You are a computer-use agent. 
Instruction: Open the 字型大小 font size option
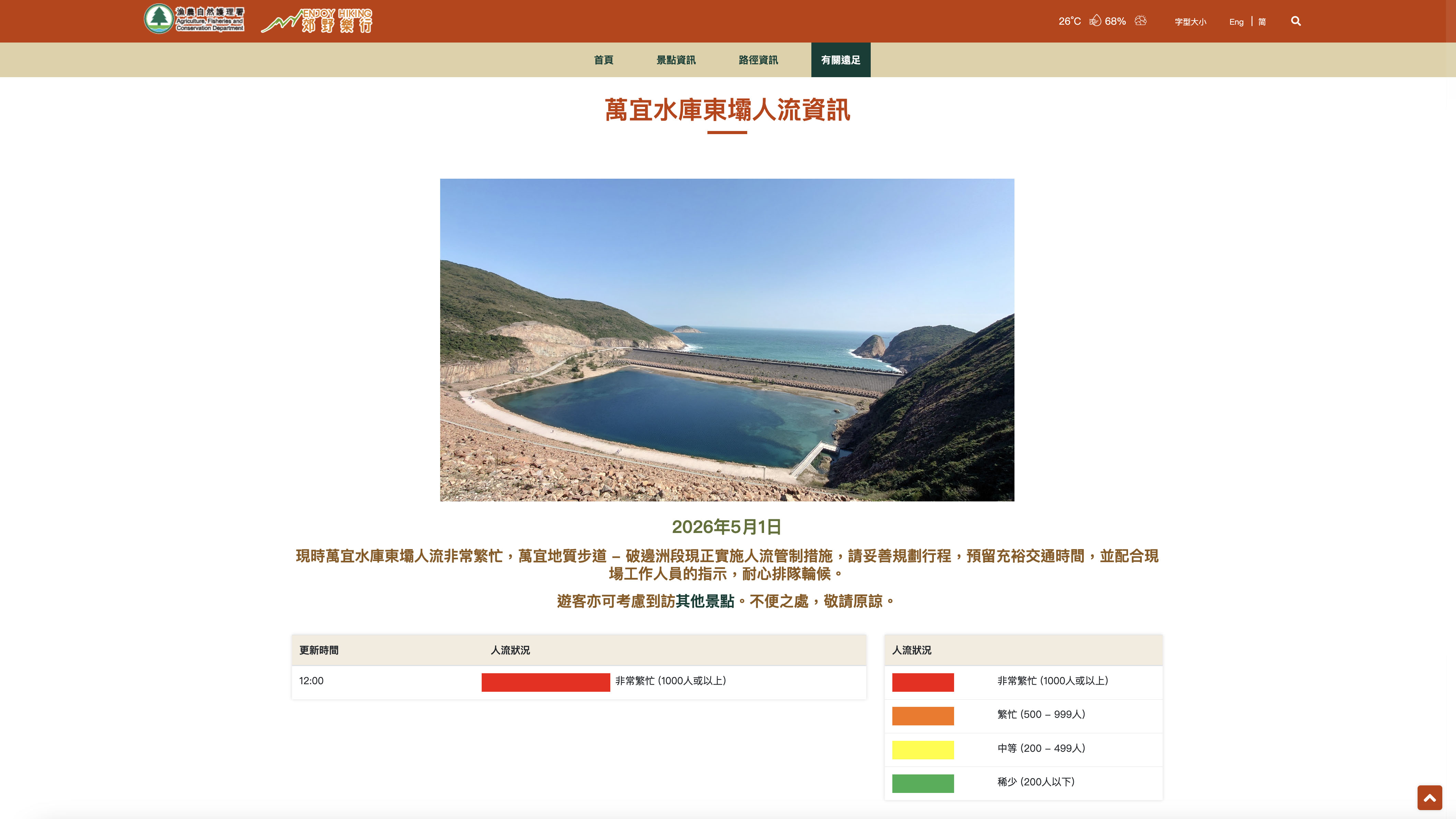click(1190, 22)
